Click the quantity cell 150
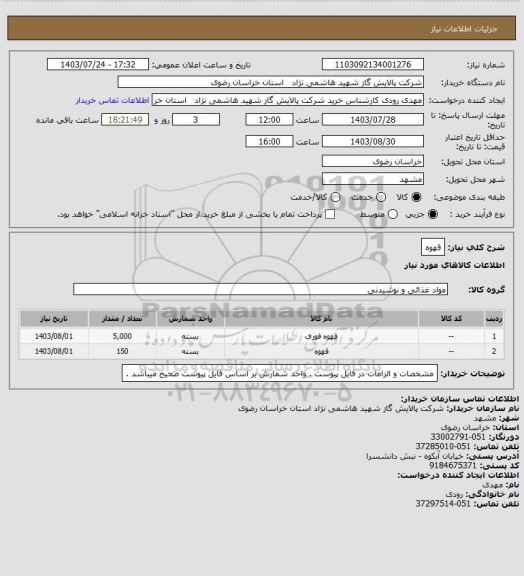Screen dimensions: 524x576 point(122,352)
